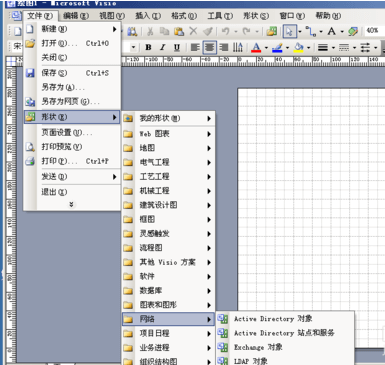Click the Paste clipboard icon
Image resolution: width=385 pixels, height=365 pixels.
click(x=179, y=31)
